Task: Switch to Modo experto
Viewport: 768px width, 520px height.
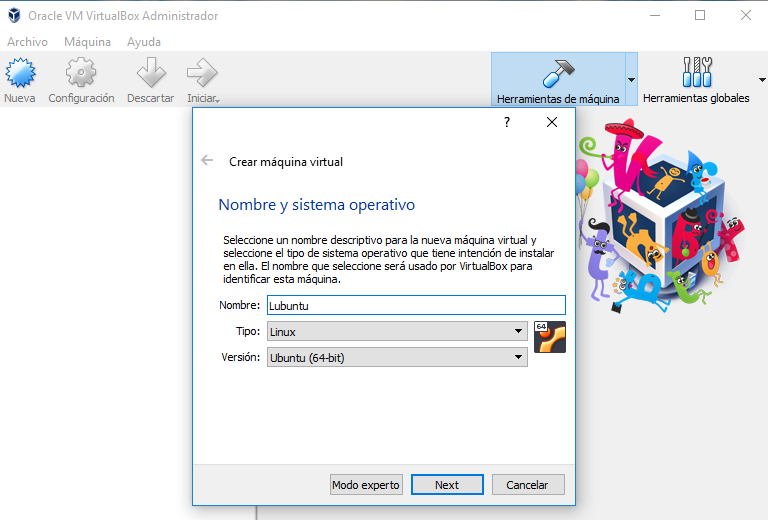Action: coord(366,485)
